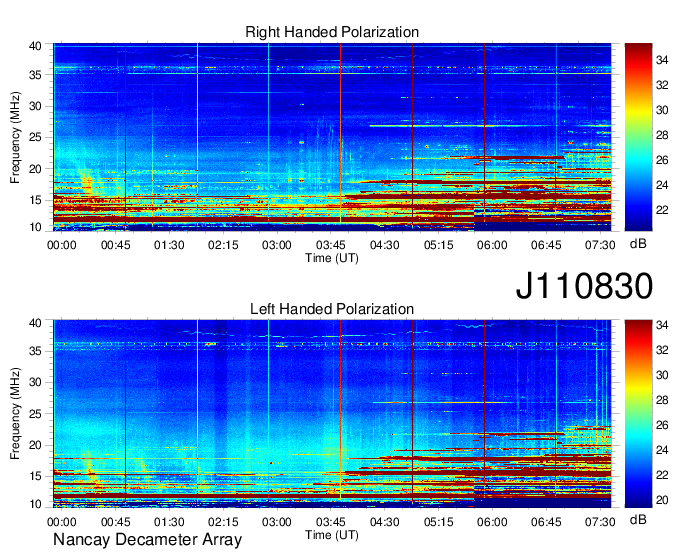The height and width of the screenshot is (552, 680).
Task: Click "Frequency (MHz)" axis label of Right Handed plot
Action: click(x=15, y=137)
